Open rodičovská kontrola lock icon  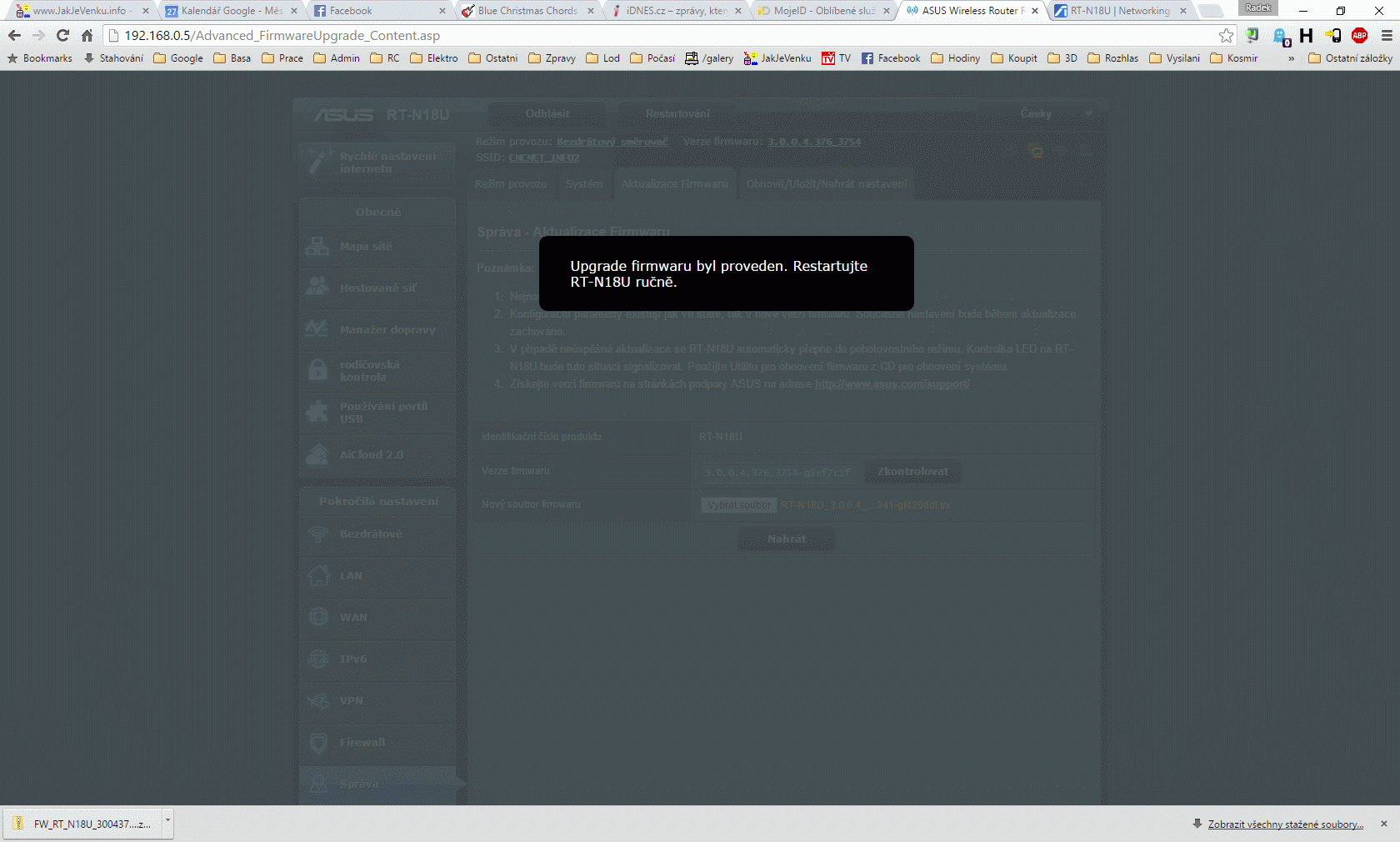[317, 370]
